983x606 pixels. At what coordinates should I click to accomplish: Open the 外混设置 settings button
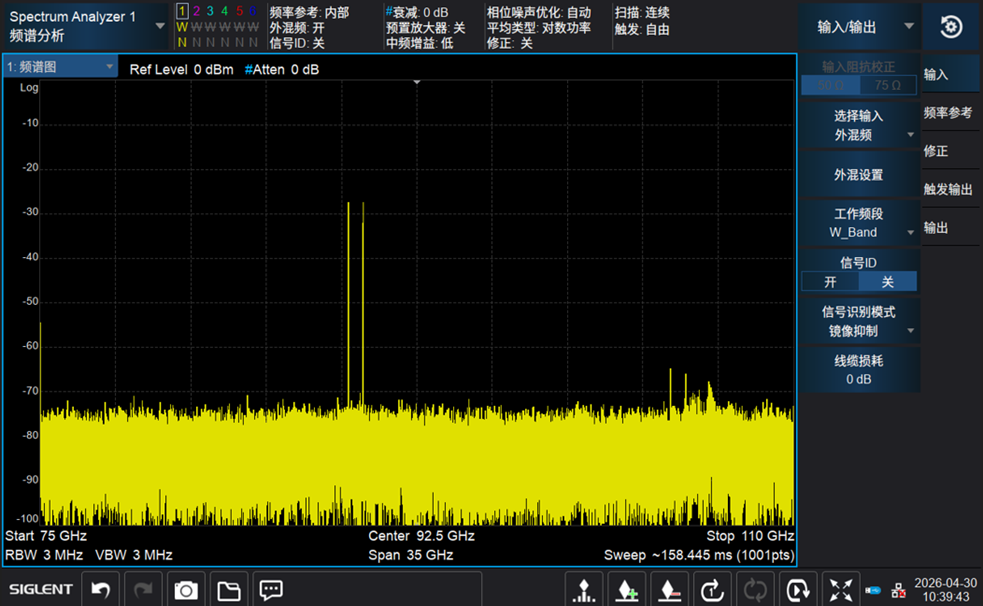tap(859, 175)
